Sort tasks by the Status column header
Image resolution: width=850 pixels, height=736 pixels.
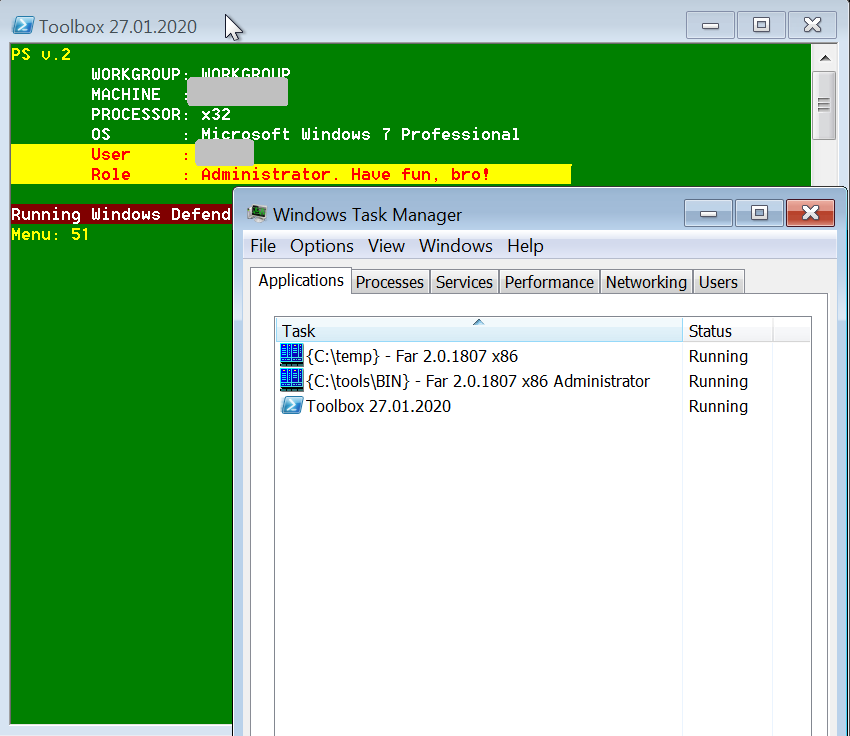pos(727,331)
